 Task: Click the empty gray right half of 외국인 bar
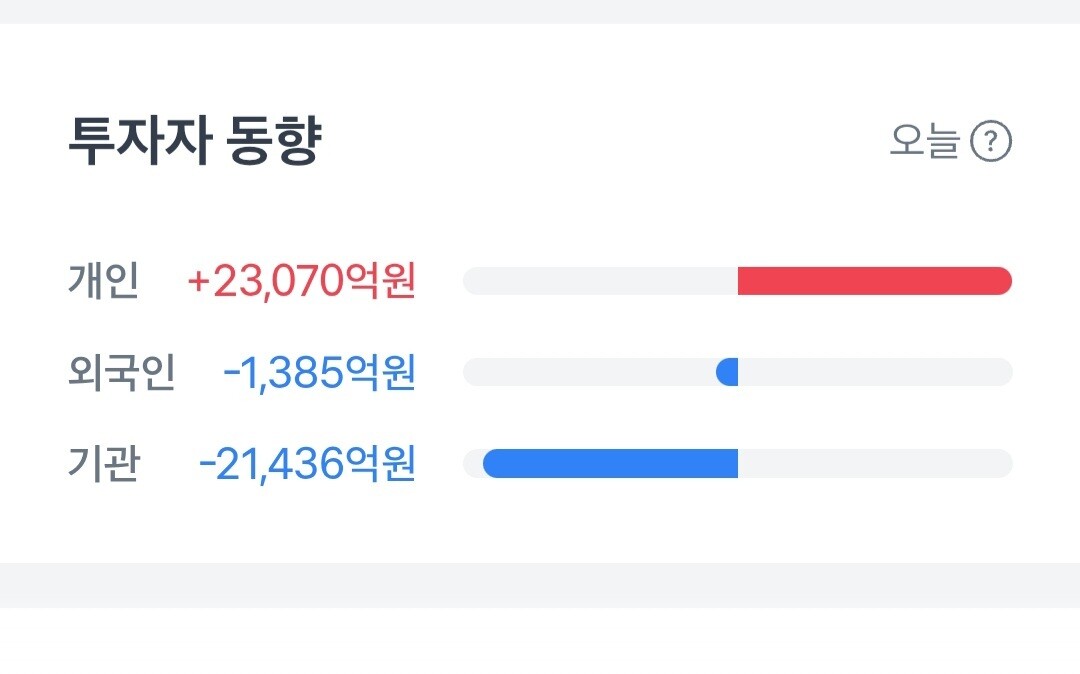pyautogui.click(x=875, y=372)
